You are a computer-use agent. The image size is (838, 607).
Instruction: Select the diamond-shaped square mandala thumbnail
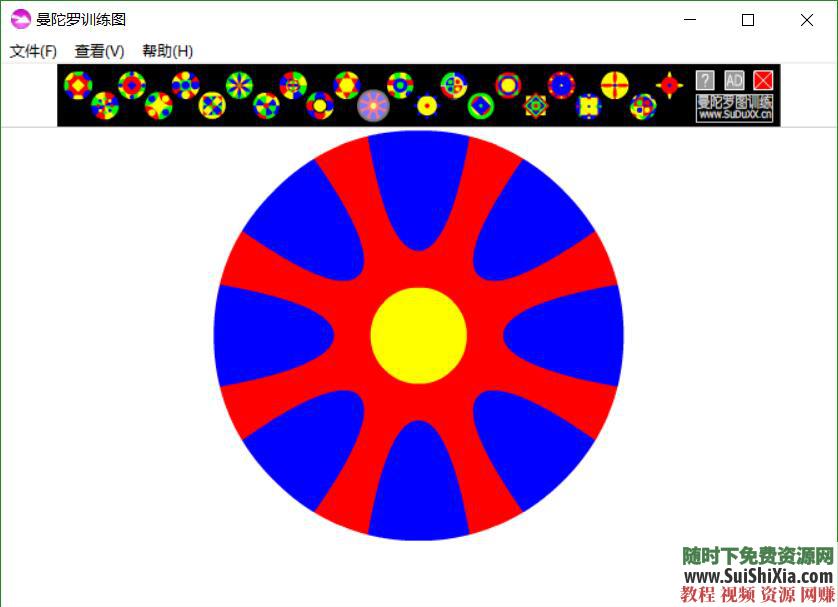pyautogui.click(x=535, y=105)
